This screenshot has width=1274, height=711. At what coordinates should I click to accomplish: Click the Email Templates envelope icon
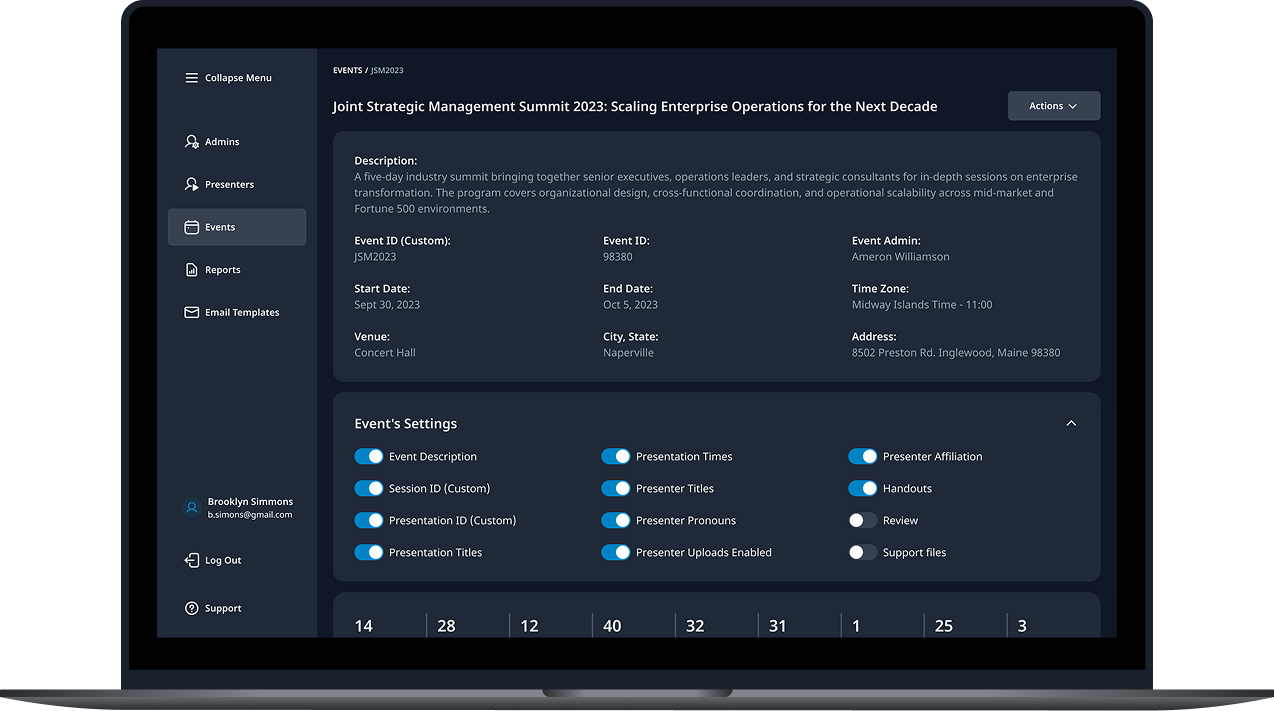point(192,312)
